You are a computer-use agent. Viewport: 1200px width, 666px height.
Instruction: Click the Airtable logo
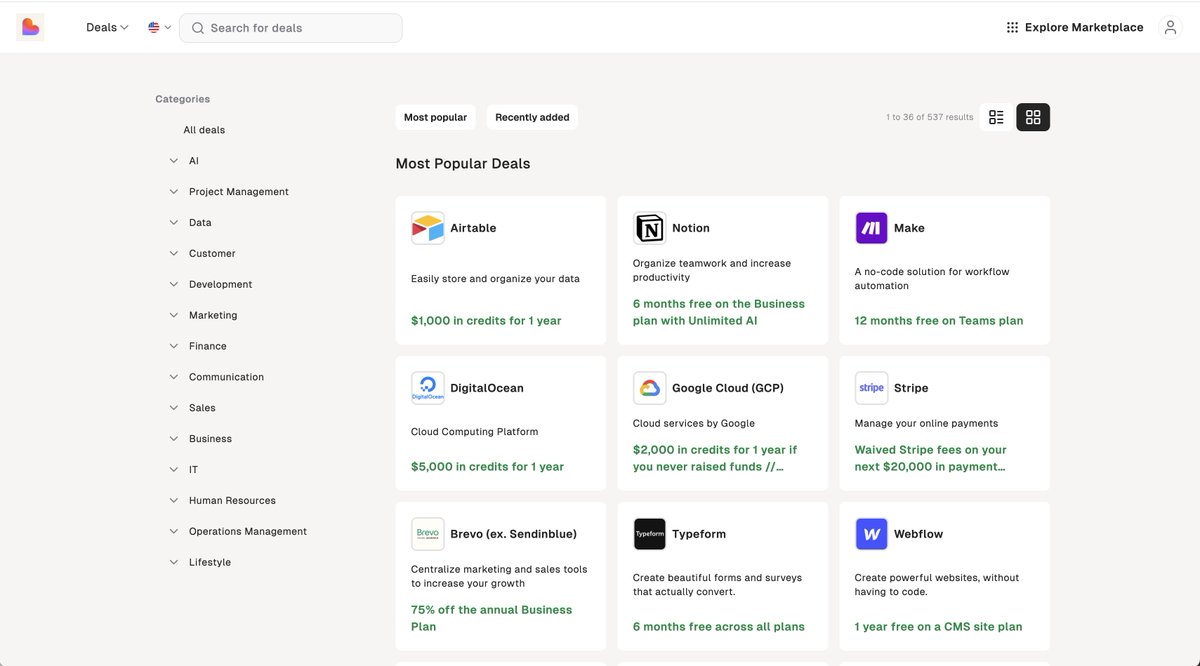click(x=428, y=228)
